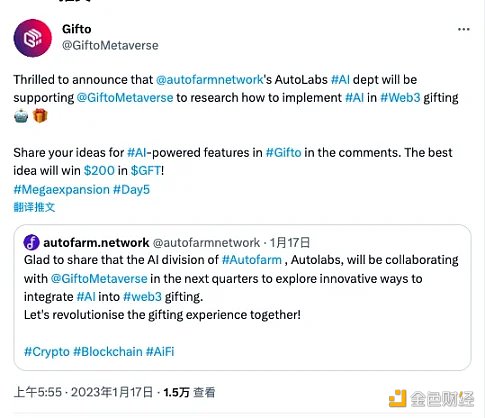Open the #Gifto hashtag
Viewport: 485px width, 418px height.
[284, 153]
